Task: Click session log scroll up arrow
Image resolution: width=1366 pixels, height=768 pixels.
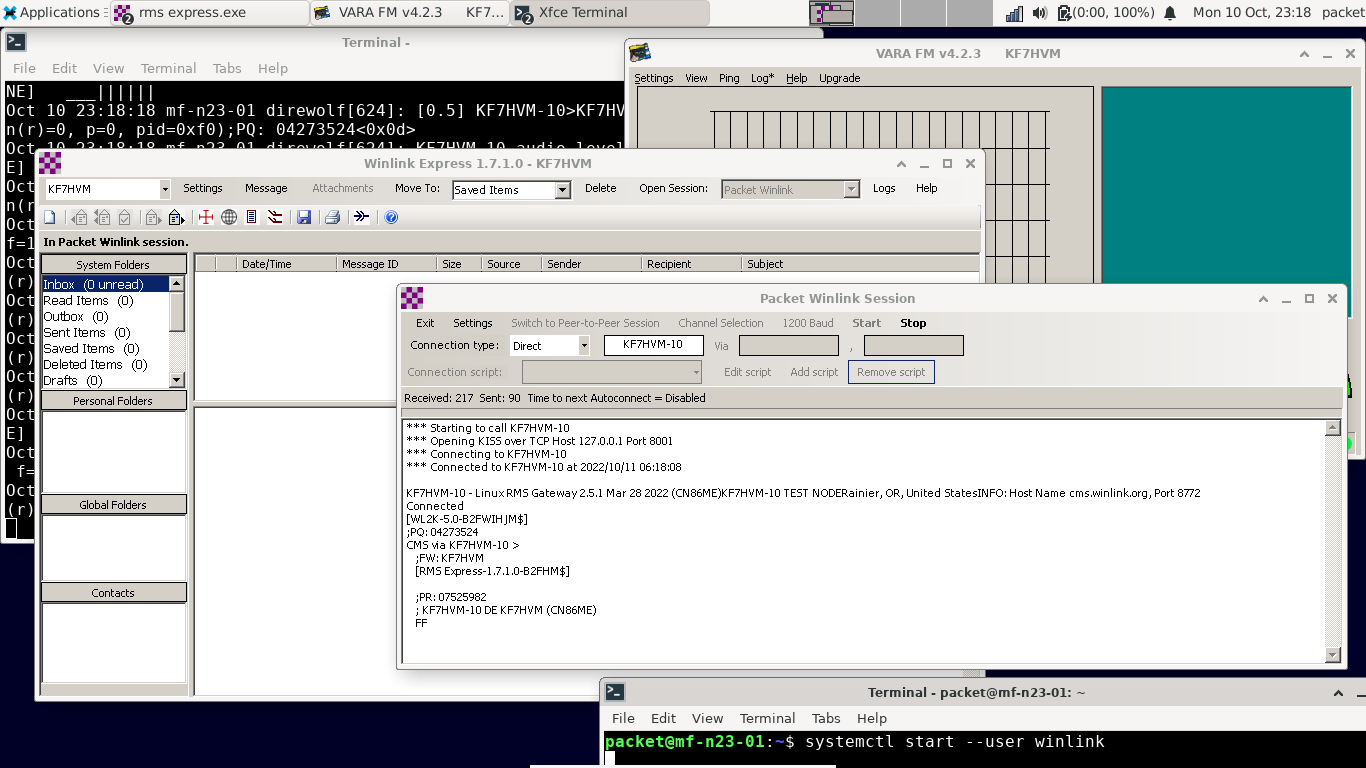Action: [1332, 428]
